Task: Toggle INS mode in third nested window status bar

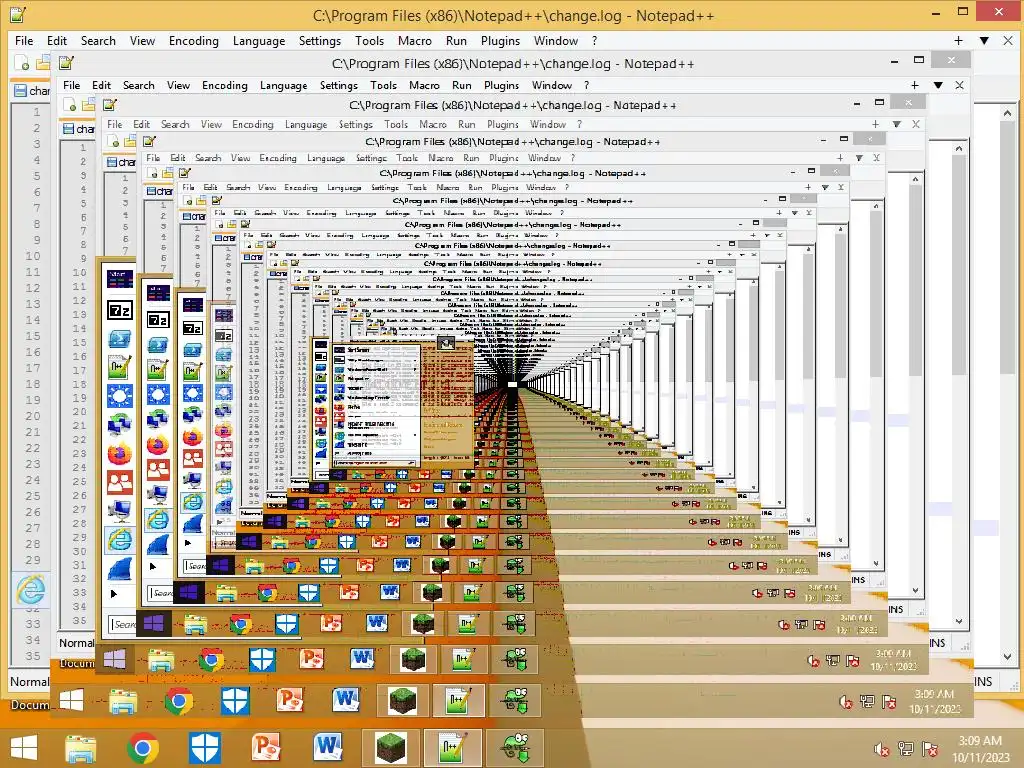Action: tap(896, 609)
